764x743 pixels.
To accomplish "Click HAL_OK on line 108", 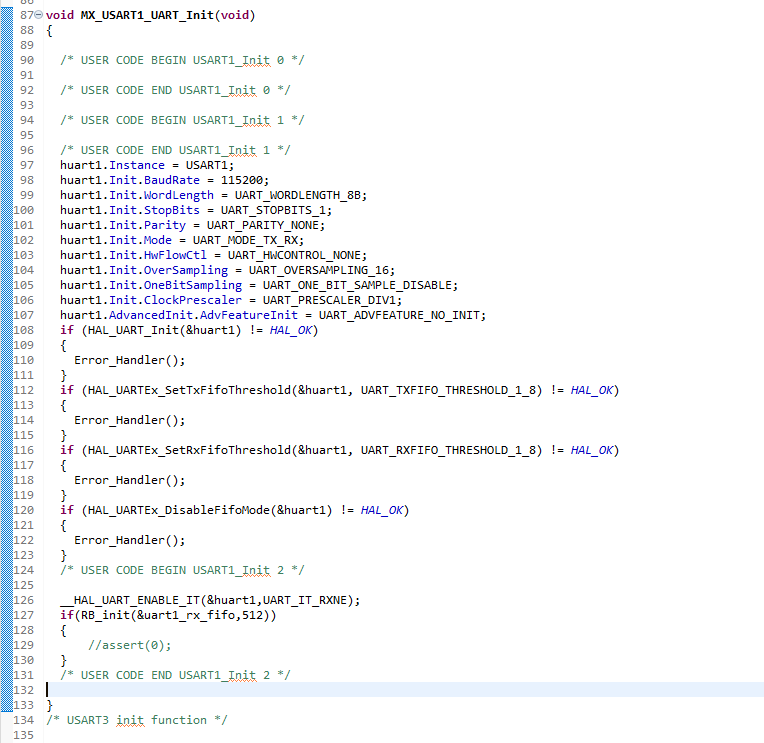I will point(290,330).
